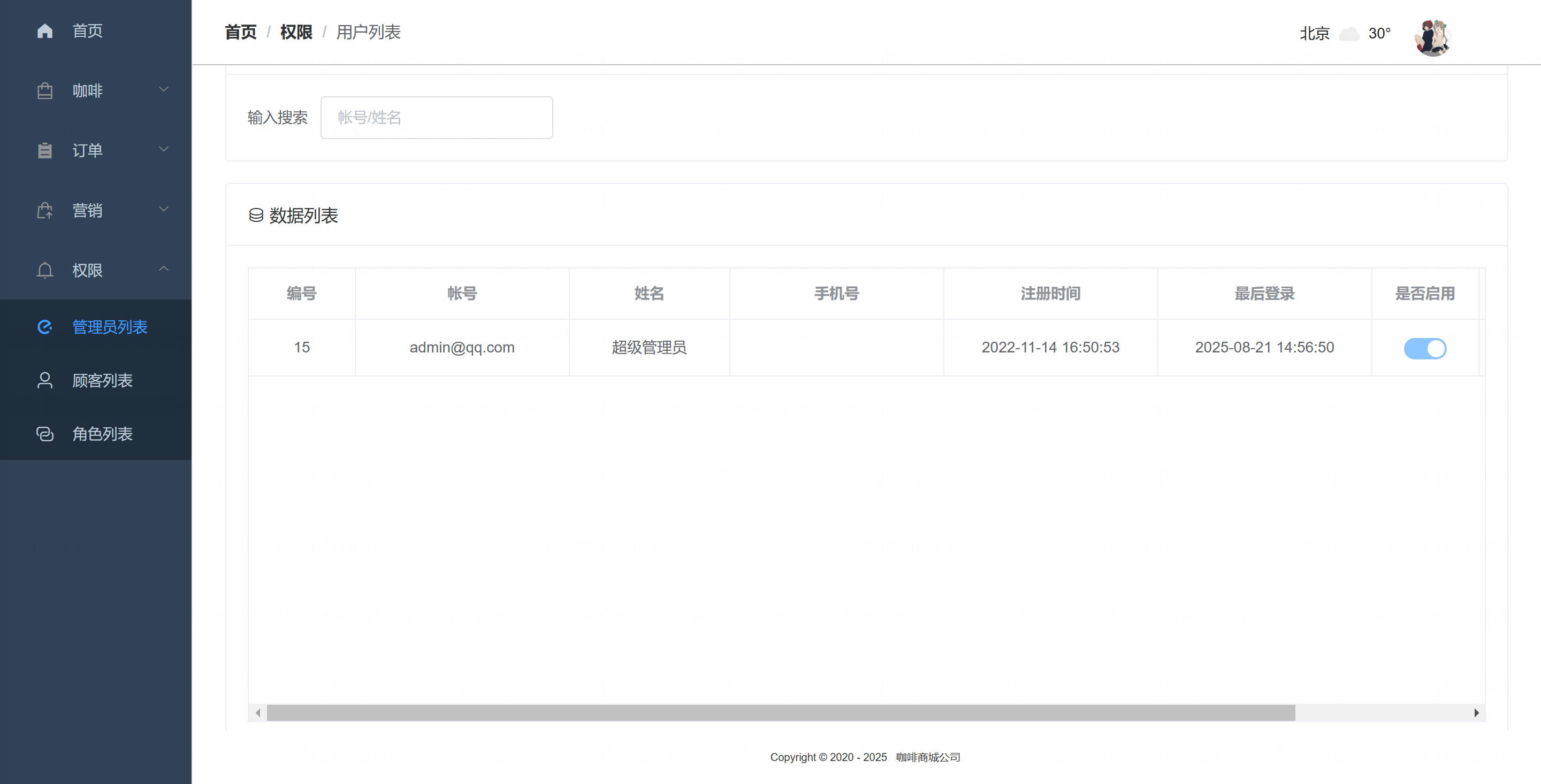Select 管理员列表 submenu item

[x=96, y=327]
